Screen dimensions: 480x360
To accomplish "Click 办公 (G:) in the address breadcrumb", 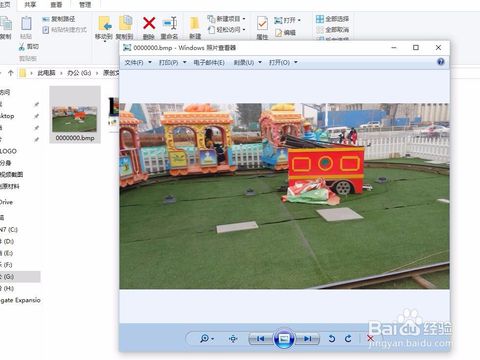I will [x=79, y=73].
